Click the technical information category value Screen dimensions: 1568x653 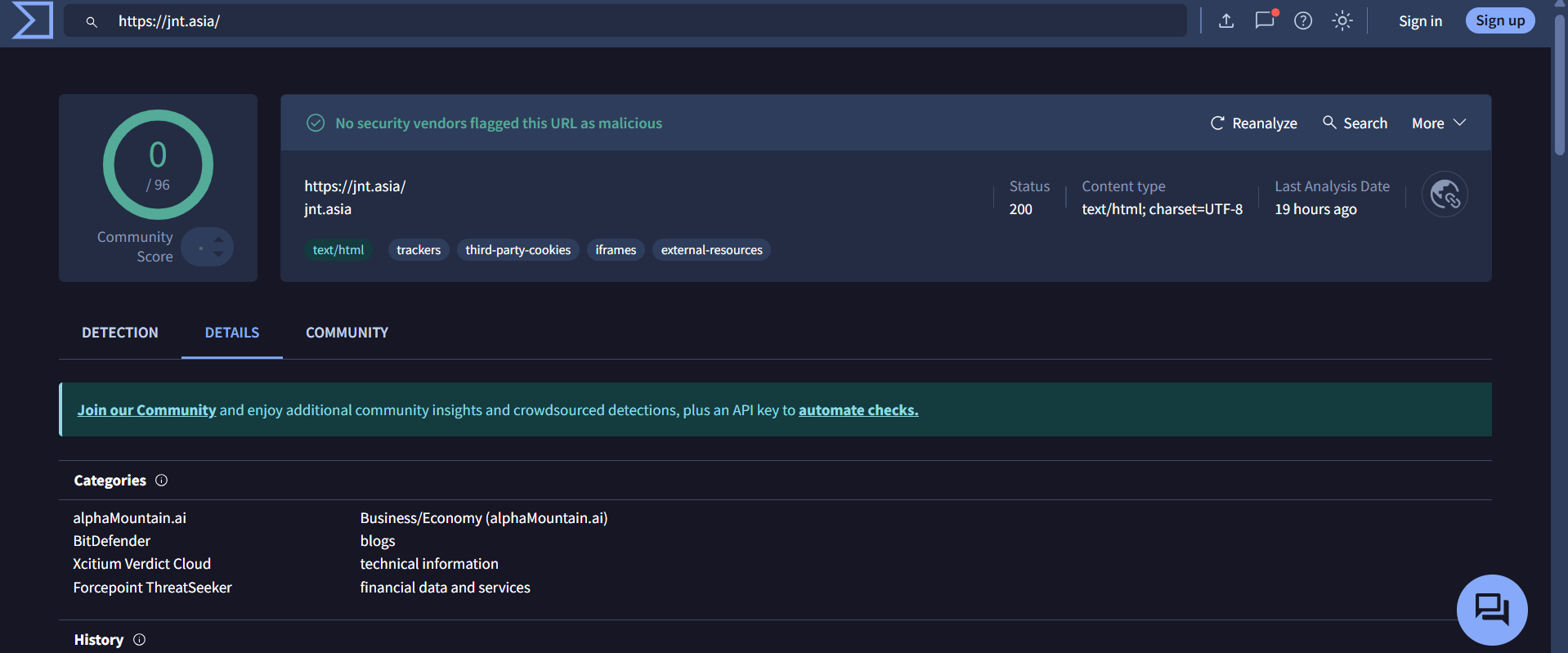429,564
